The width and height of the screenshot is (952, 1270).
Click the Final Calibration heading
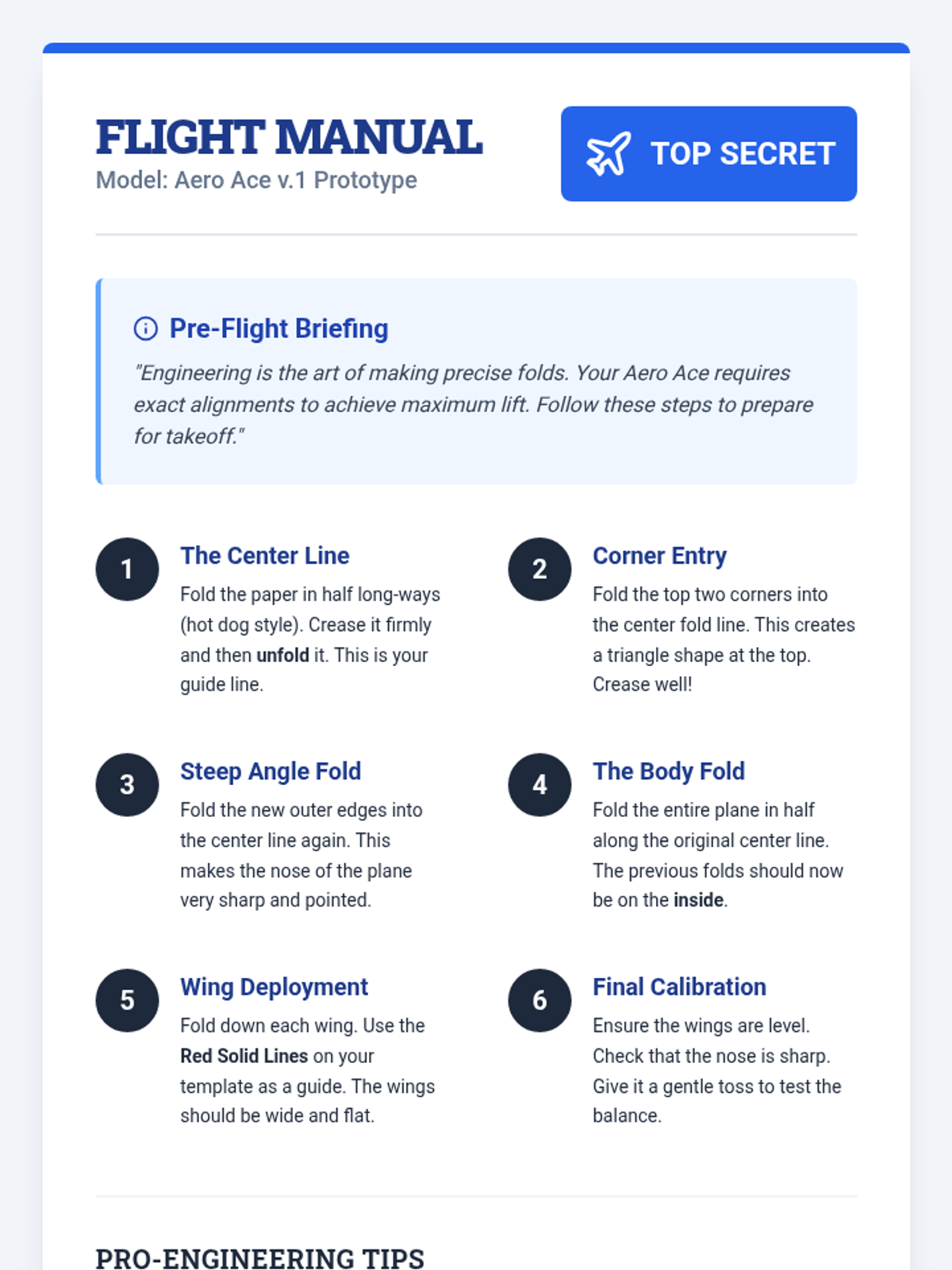coord(679,987)
